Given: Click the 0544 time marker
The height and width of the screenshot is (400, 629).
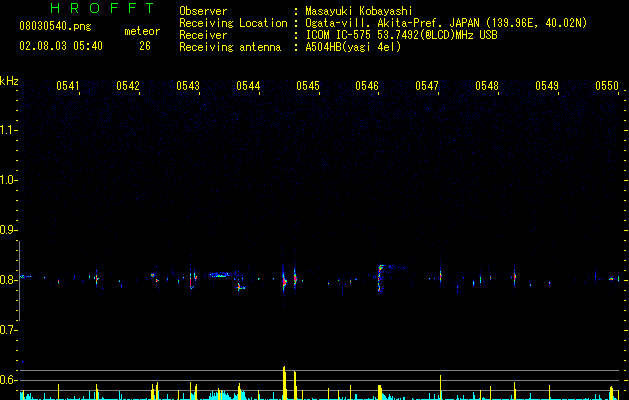Looking at the screenshot, I should pos(248,86).
